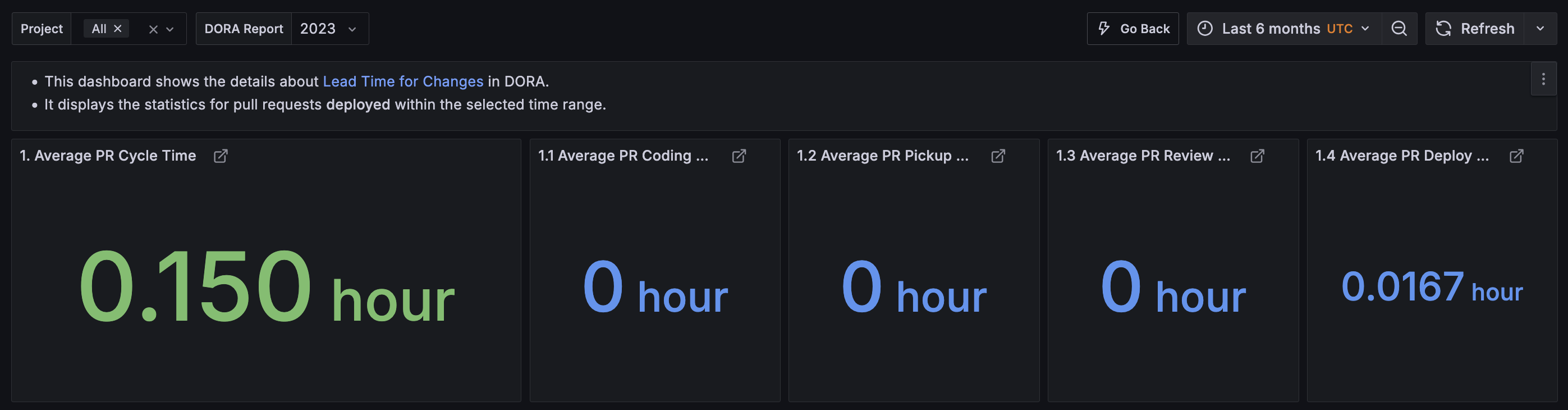
Task: Expand the Project dropdown chevron
Action: [171, 29]
